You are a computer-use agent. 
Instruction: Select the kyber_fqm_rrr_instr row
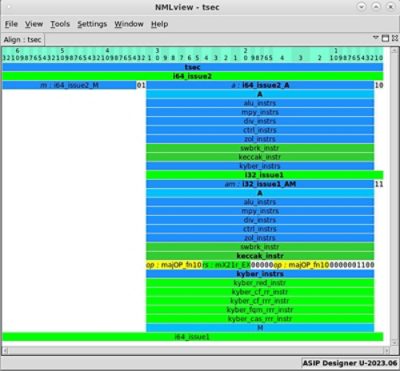pyautogui.click(x=260, y=310)
